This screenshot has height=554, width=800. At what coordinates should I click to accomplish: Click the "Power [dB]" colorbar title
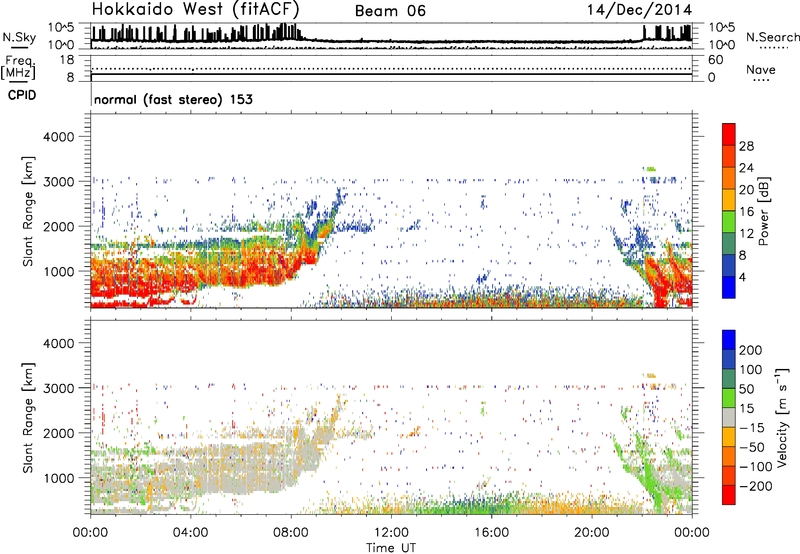coord(764,211)
